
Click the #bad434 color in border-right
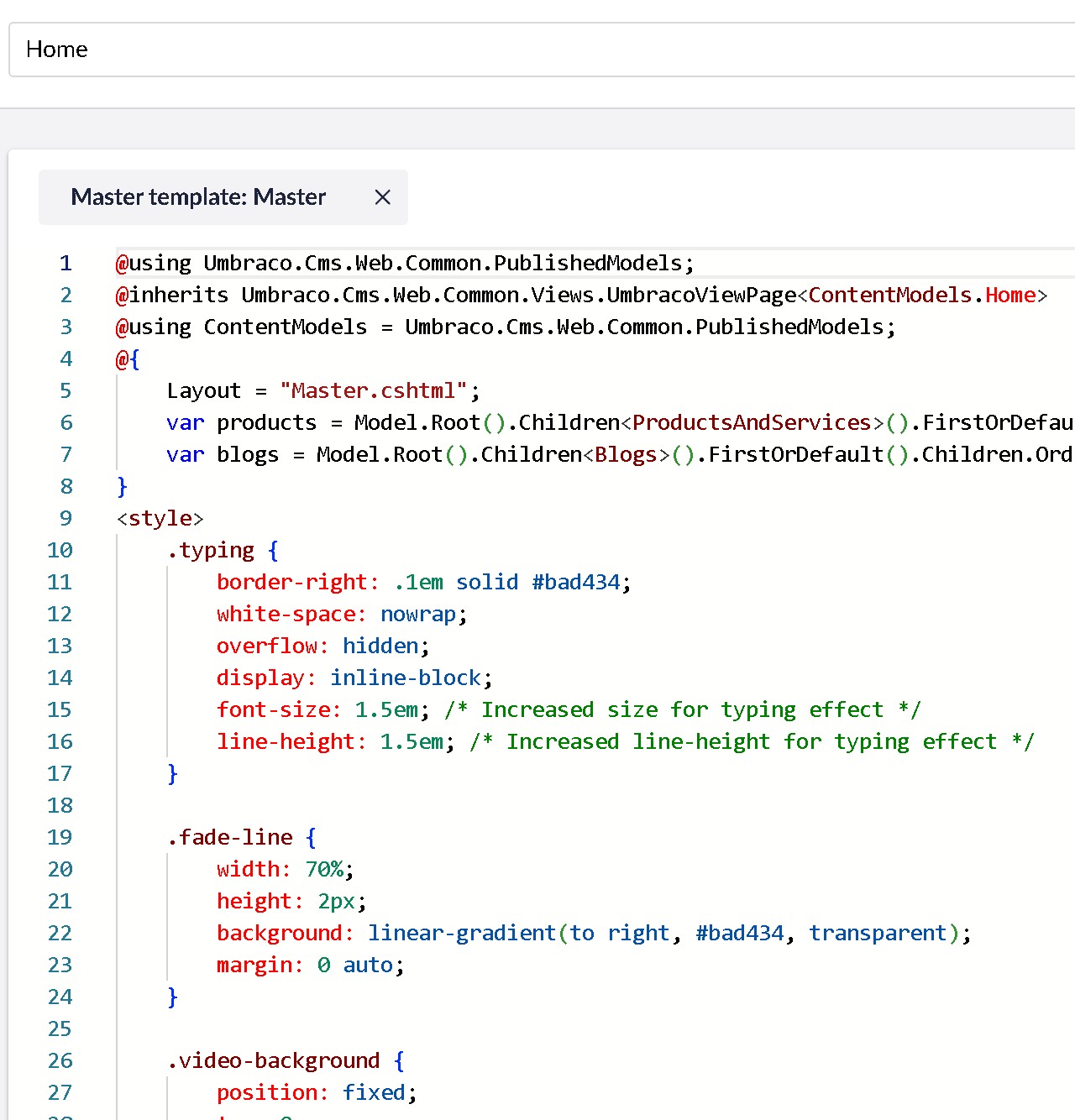tap(576, 583)
